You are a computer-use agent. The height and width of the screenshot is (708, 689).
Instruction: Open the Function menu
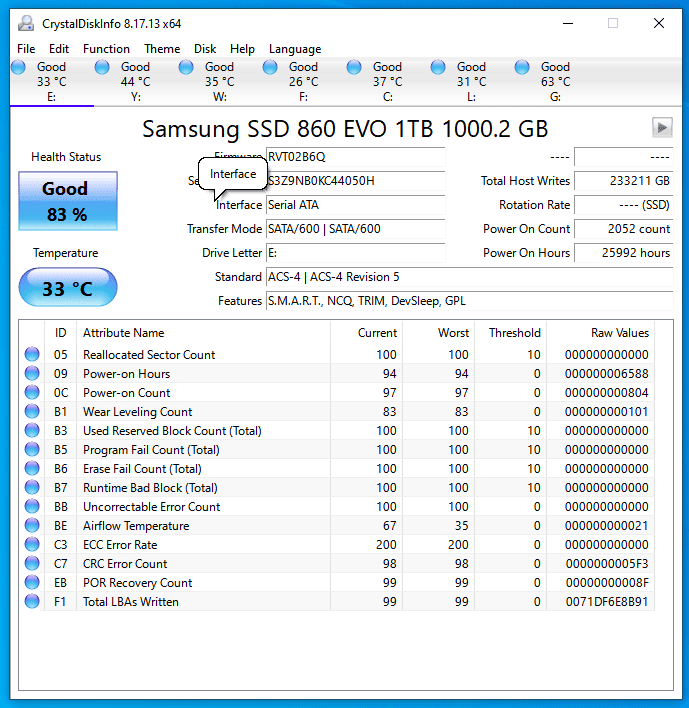(x=106, y=49)
